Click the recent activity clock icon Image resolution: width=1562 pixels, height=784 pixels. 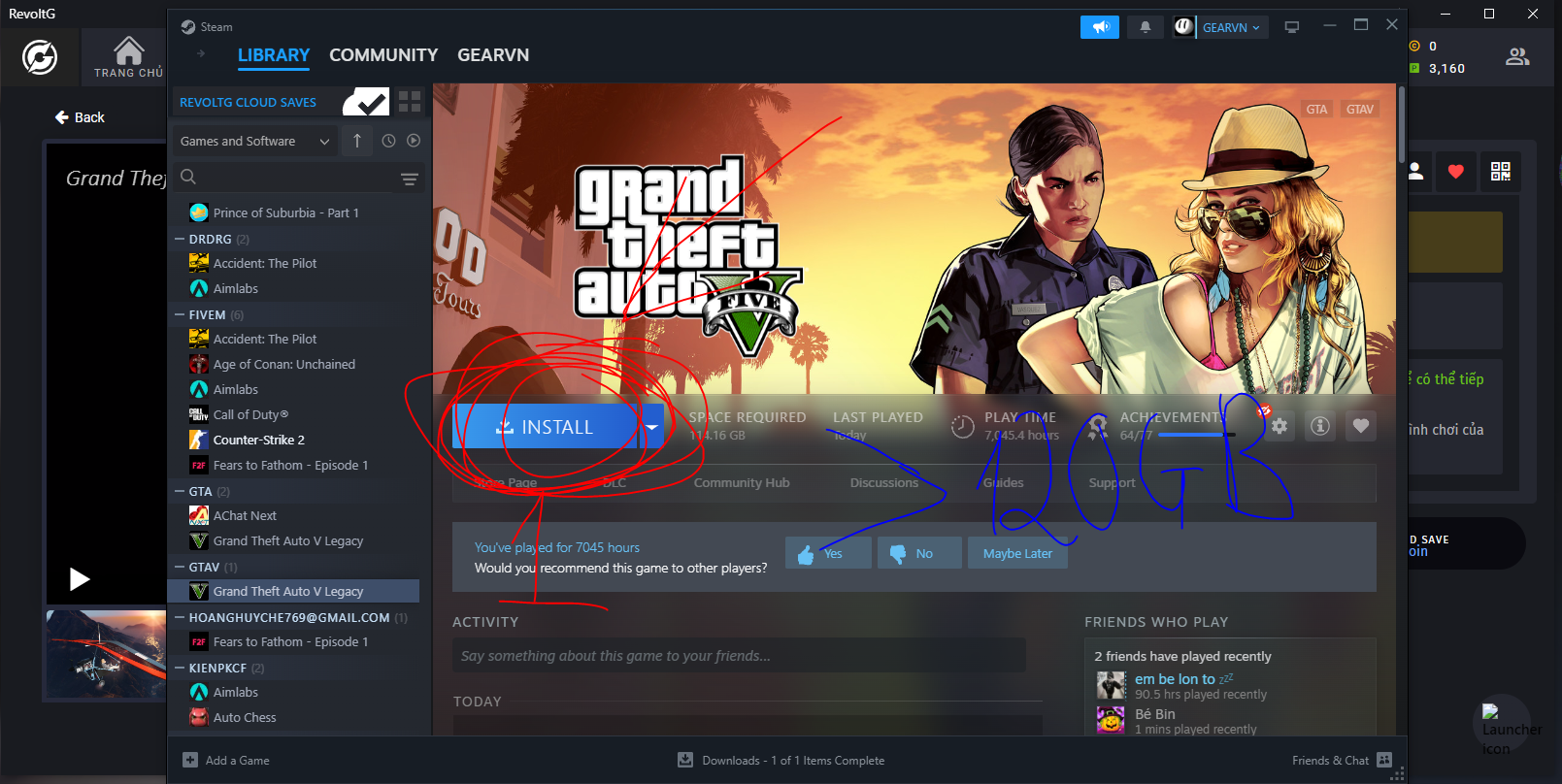tap(388, 141)
